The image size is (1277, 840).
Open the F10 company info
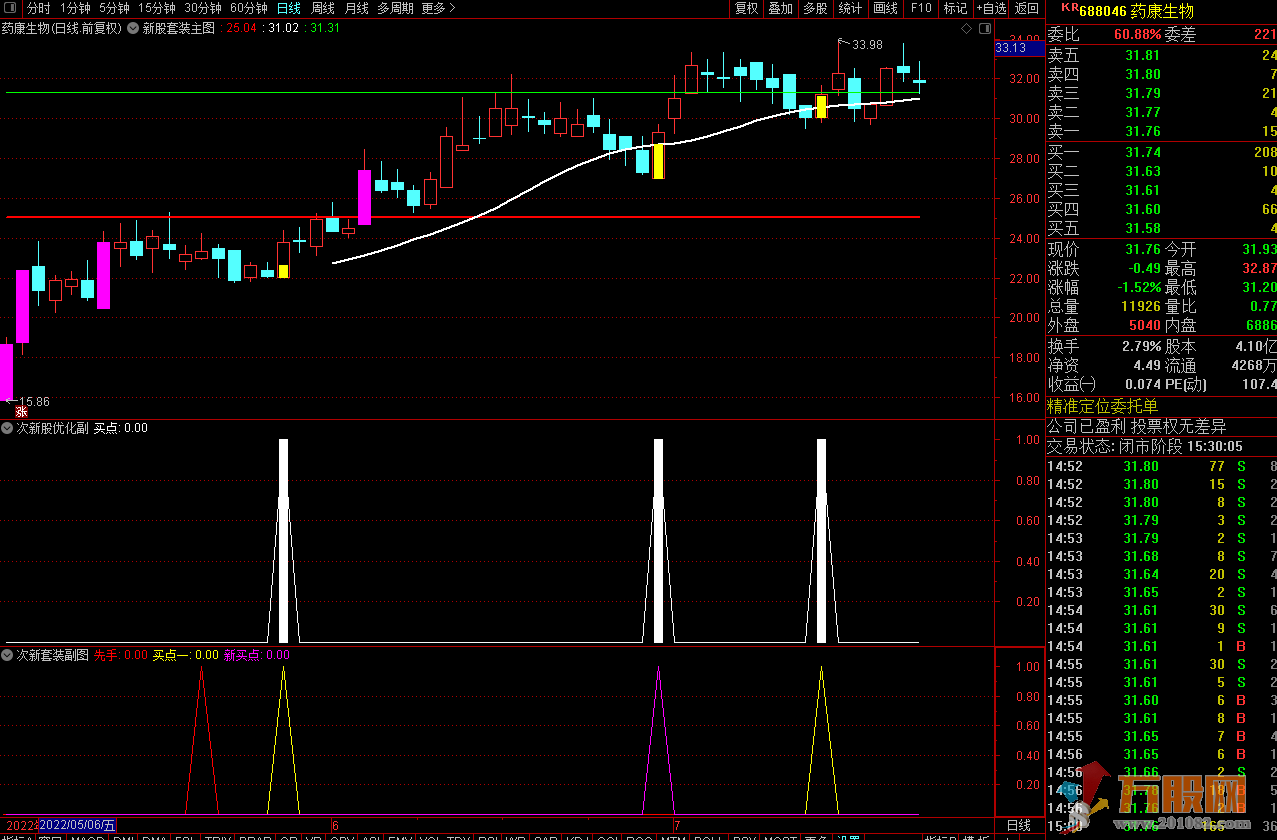click(920, 8)
